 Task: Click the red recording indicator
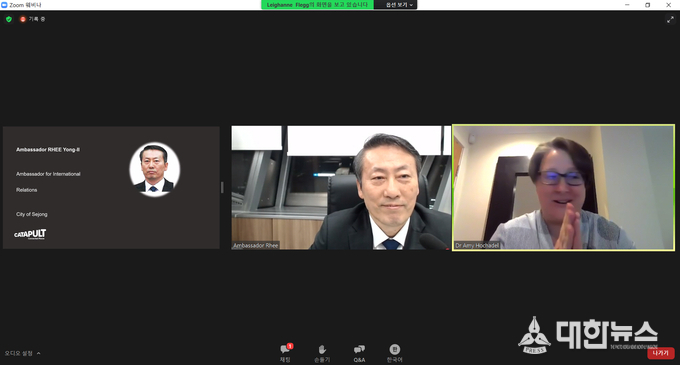pos(23,19)
